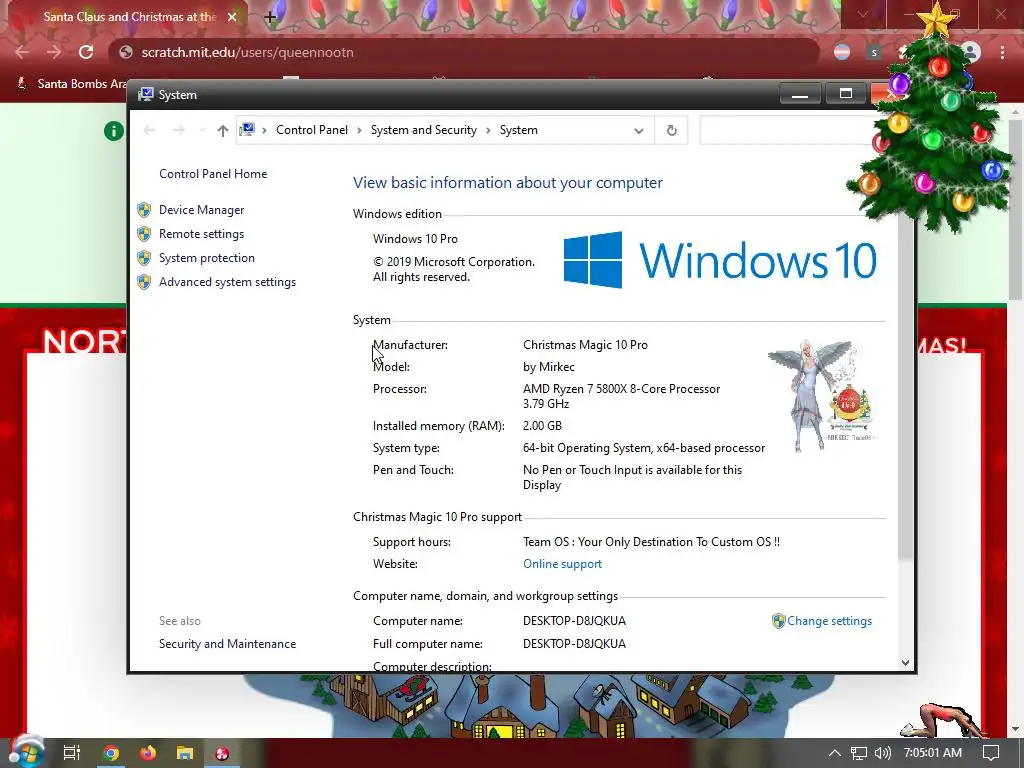Image resolution: width=1024 pixels, height=768 pixels.
Task: Open Remote settings
Action: pyautogui.click(x=201, y=234)
